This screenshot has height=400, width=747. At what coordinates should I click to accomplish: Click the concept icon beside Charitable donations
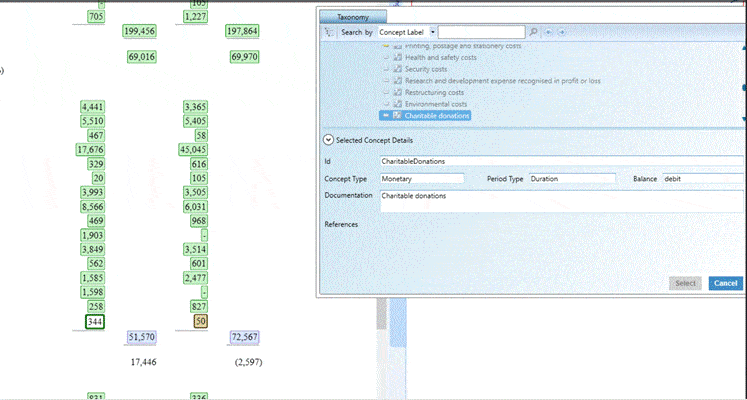(397, 116)
